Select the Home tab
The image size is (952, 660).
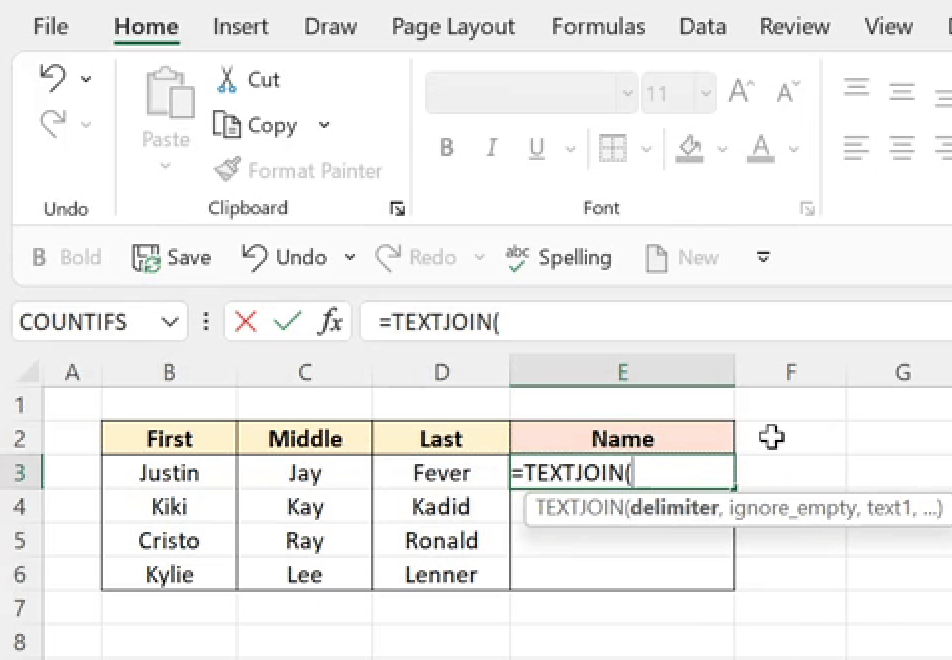click(x=146, y=27)
